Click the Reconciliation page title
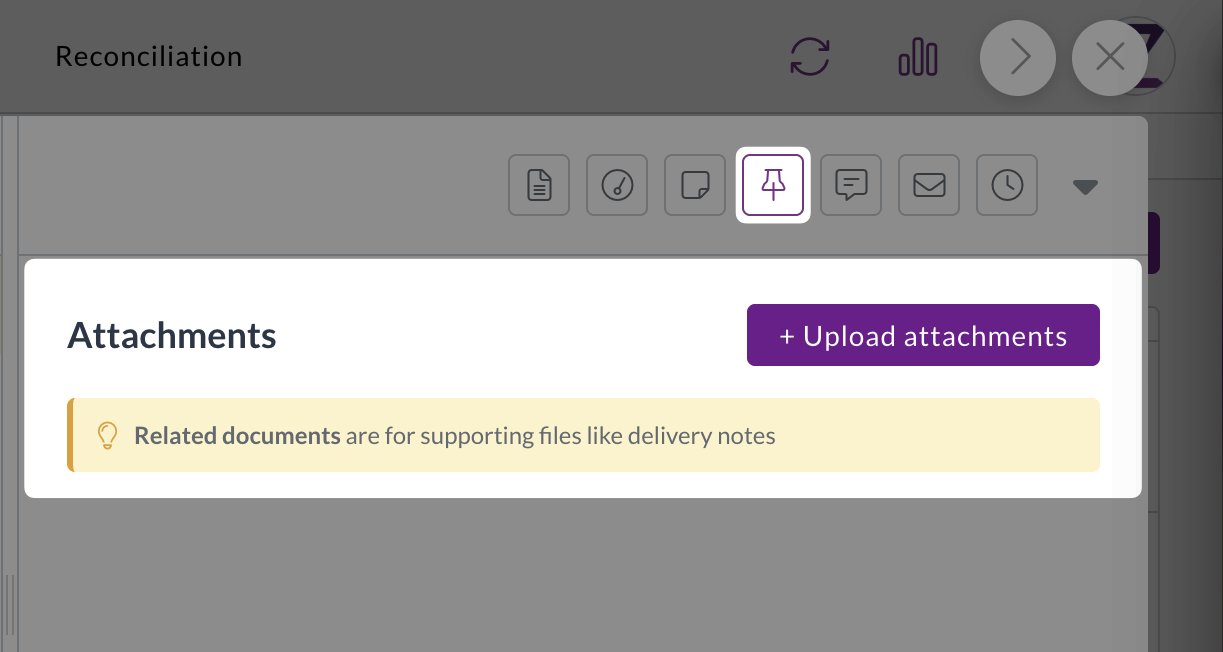Image resolution: width=1223 pixels, height=652 pixels. point(149,57)
